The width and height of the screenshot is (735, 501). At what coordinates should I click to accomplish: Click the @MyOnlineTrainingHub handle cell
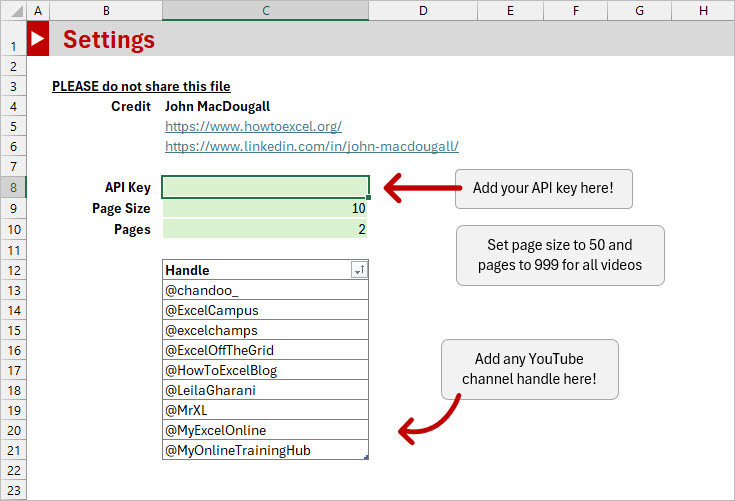coord(265,450)
